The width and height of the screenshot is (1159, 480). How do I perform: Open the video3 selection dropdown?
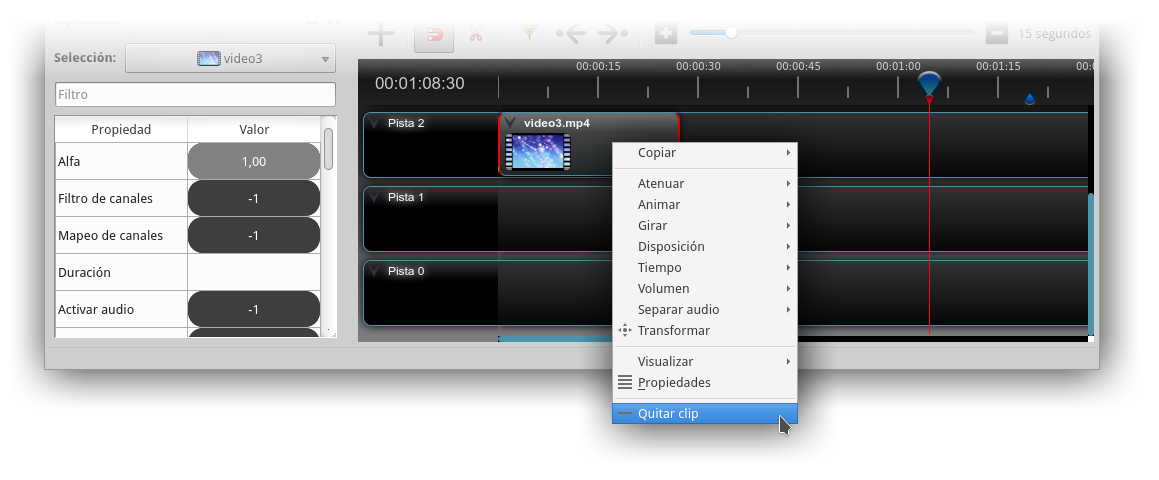(230, 58)
